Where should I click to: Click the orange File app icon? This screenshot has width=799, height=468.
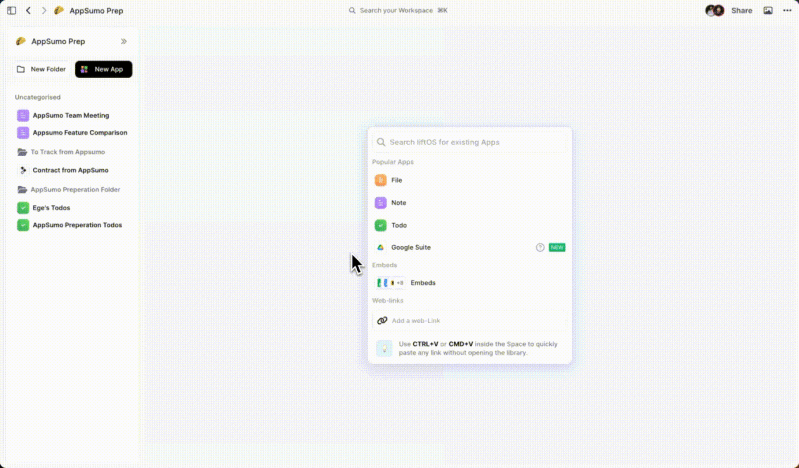click(x=381, y=180)
